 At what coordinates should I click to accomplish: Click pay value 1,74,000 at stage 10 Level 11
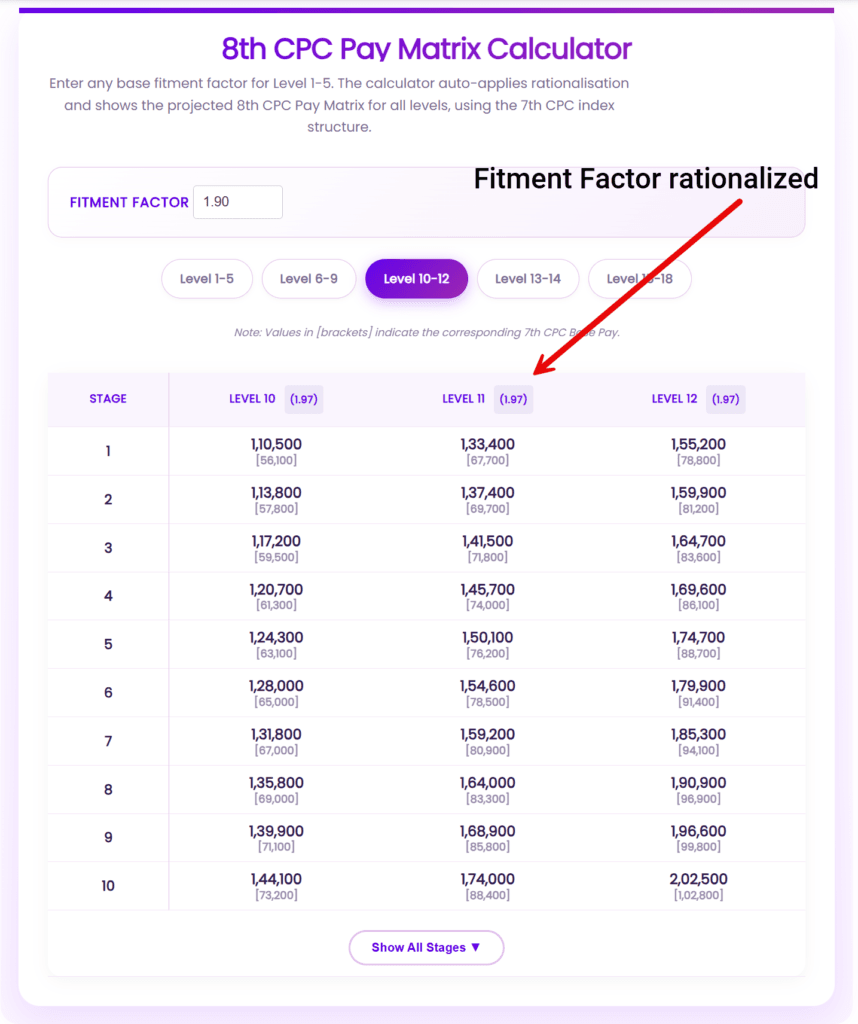[487, 879]
